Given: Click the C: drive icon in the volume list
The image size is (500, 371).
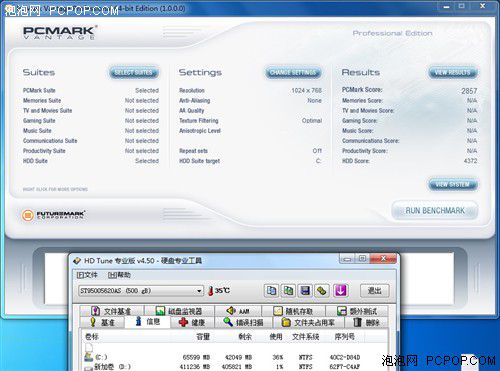Looking at the screenshot, I should coord(88,357).
